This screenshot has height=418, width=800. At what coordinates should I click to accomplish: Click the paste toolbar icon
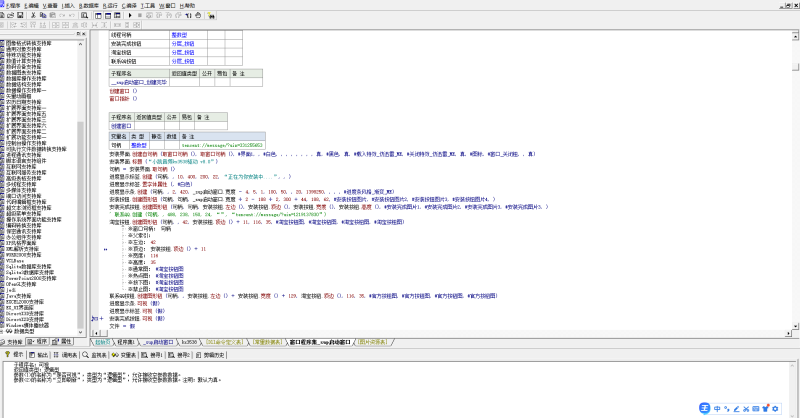coord(52,15)
